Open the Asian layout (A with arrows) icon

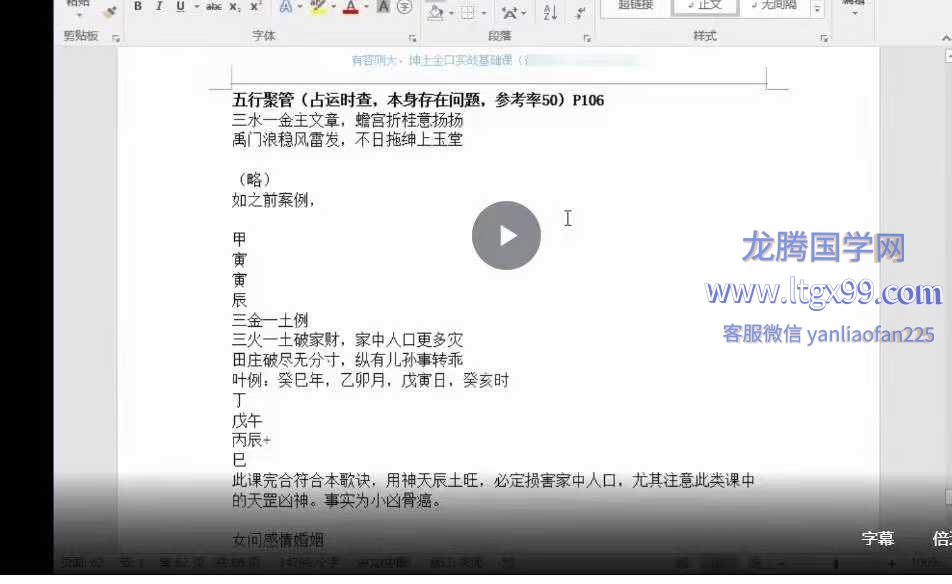pyautogui.click(x=510, y=12)
